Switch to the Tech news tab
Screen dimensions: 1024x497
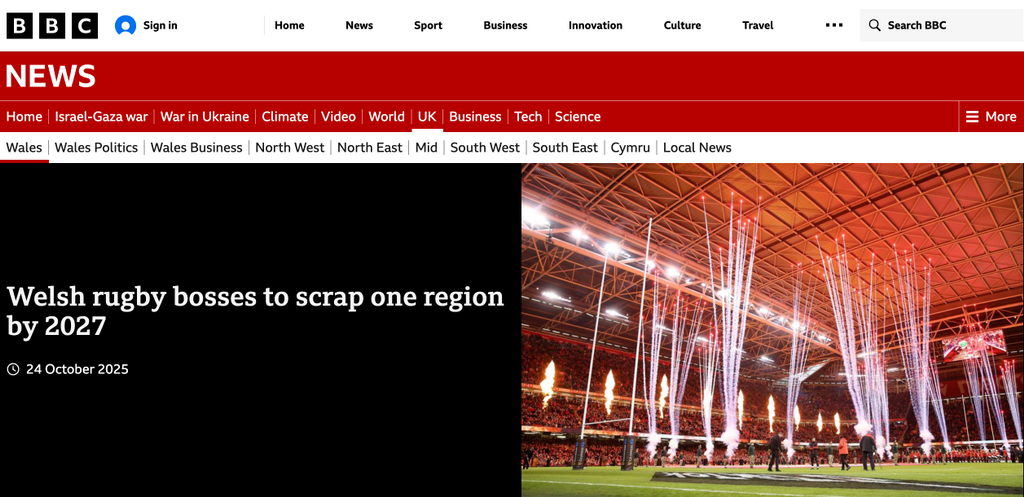coord(528,117)
